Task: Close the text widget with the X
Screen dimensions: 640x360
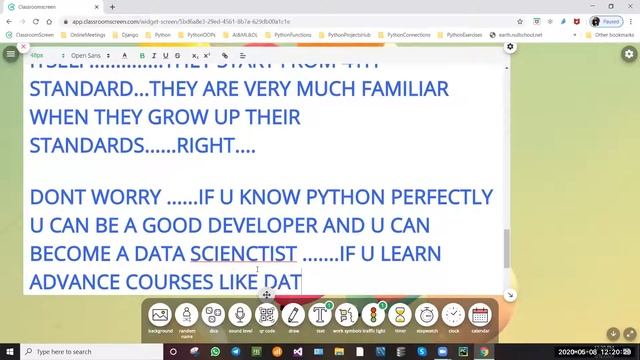Action: 23,47
